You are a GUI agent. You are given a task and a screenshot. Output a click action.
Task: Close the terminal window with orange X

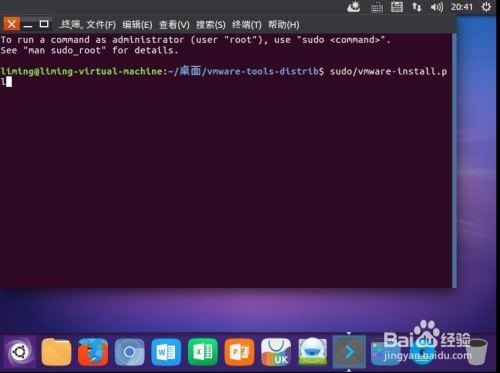click(x=12, y=24)
